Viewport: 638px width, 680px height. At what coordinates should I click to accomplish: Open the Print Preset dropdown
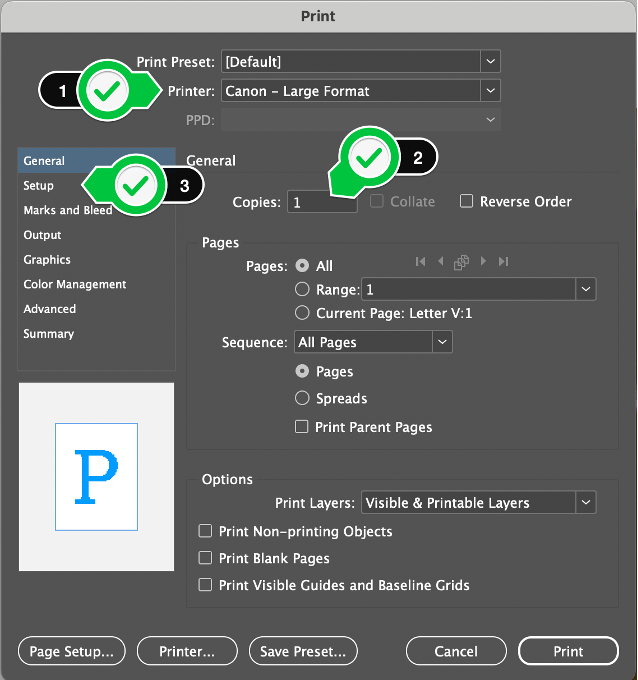pyautogui.click(x=361, y=61)
